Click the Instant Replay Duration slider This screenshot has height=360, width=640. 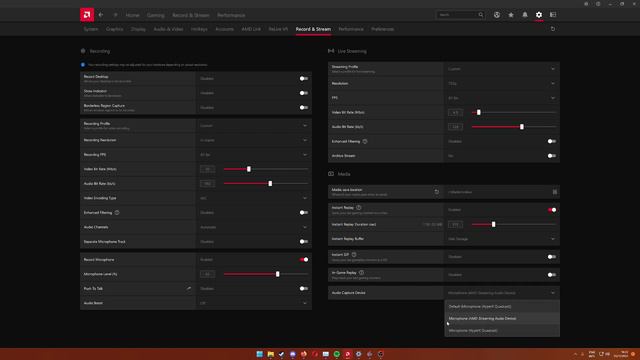point(514,224)
